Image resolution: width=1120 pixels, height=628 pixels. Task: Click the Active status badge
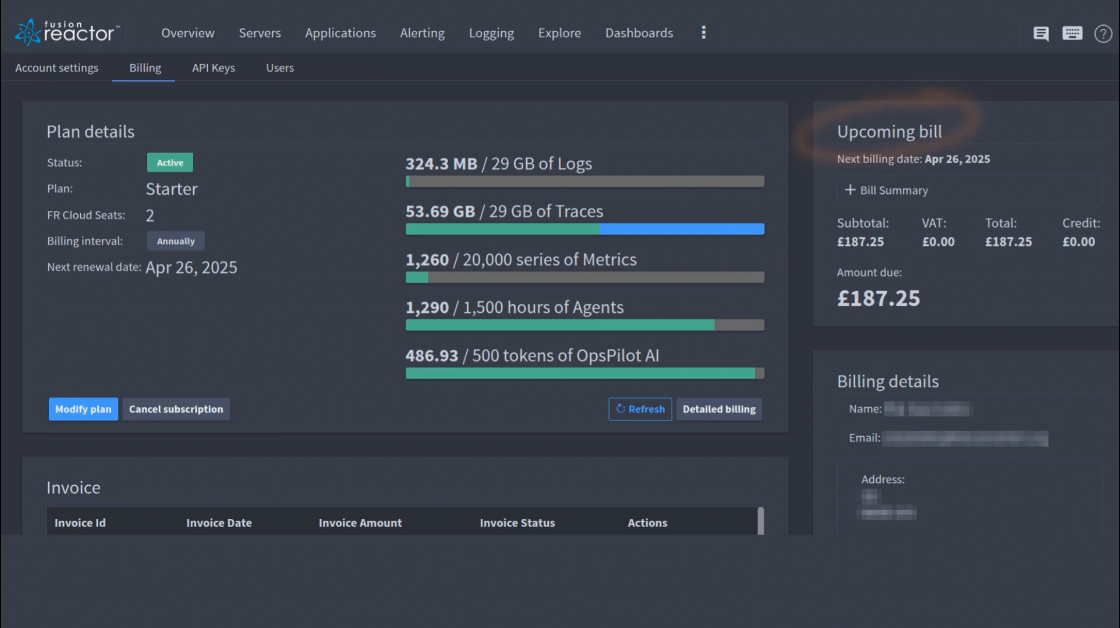click(170, 162)
